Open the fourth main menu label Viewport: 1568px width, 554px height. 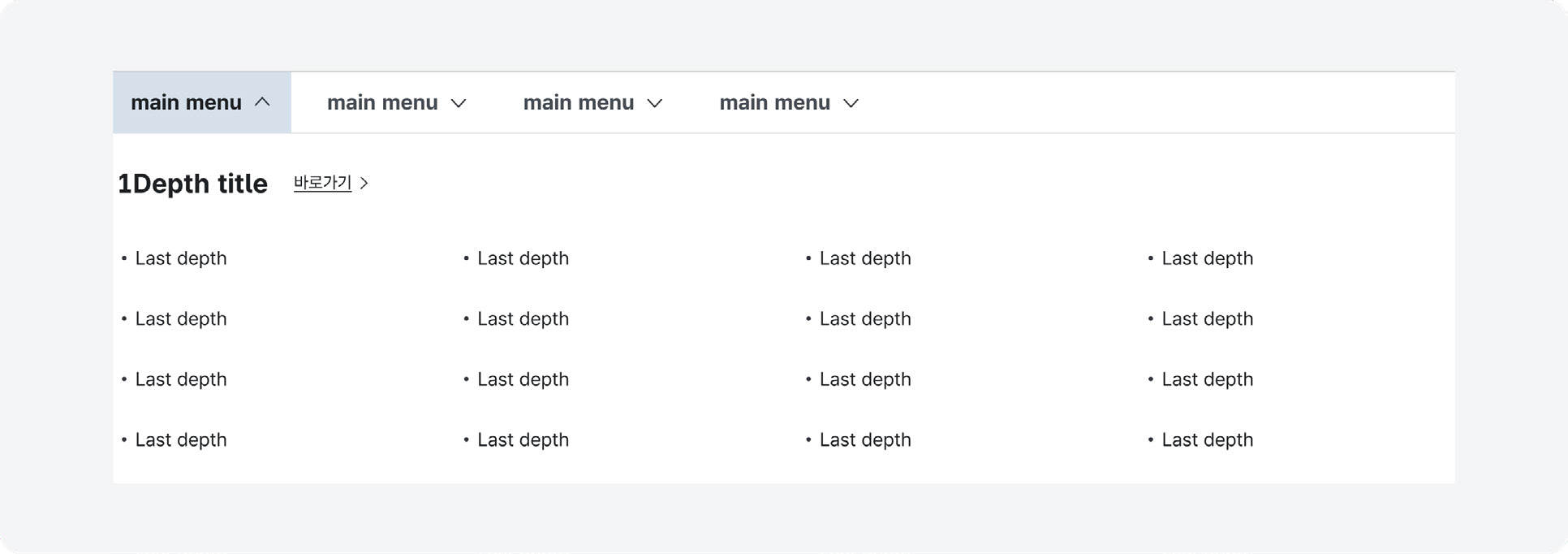[775, 102]
